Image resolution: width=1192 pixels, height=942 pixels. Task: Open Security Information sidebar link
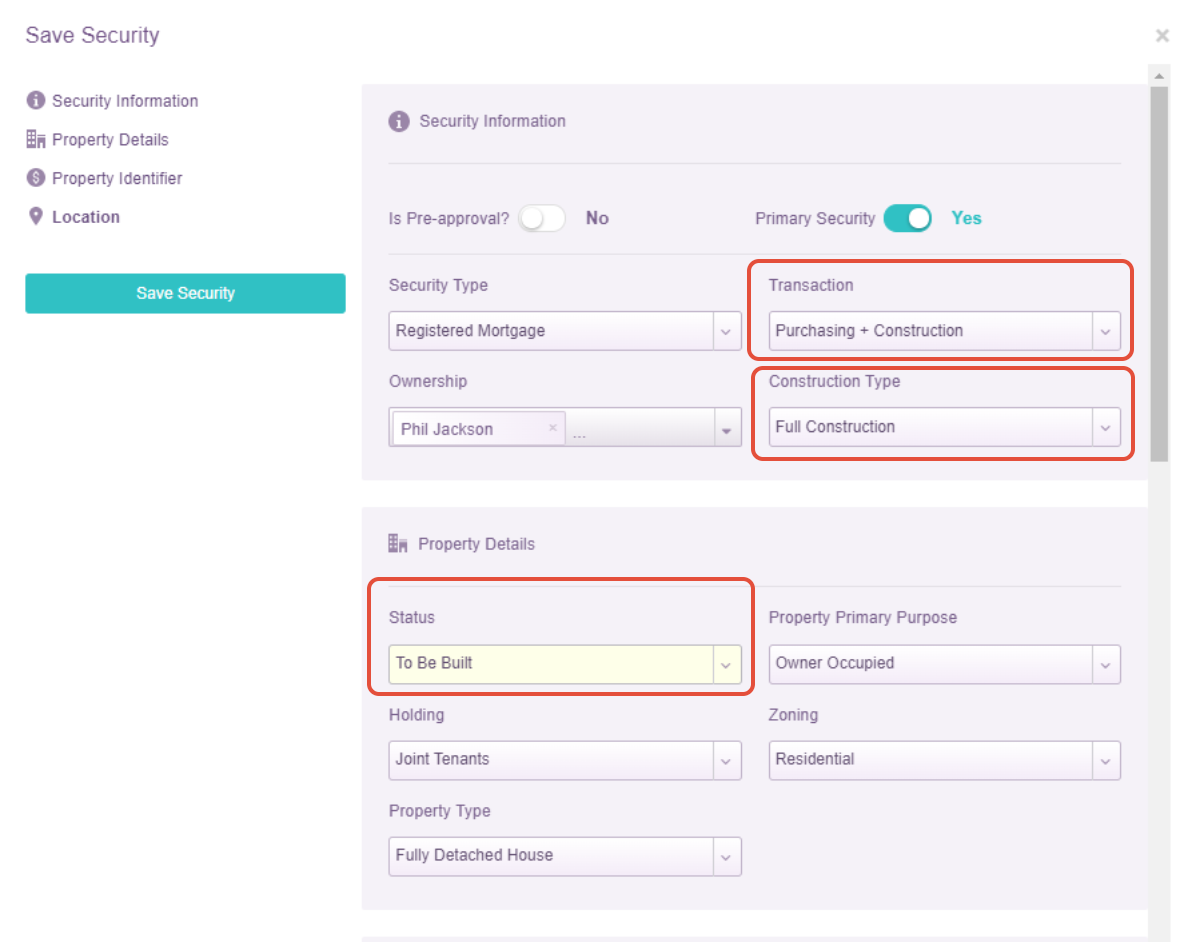[x=125, y=101]
